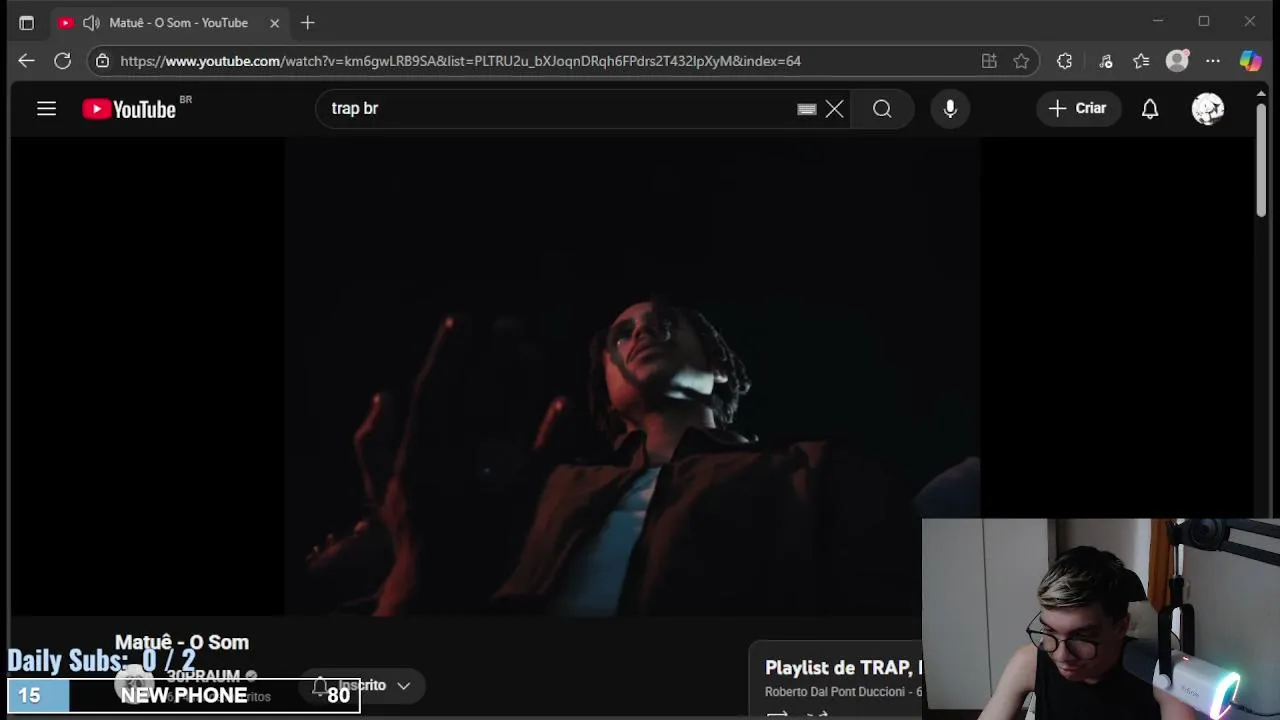Open the 30PRAUM channel name
The width and height of the screenshot is (1280, 720).
pos(203,676)
